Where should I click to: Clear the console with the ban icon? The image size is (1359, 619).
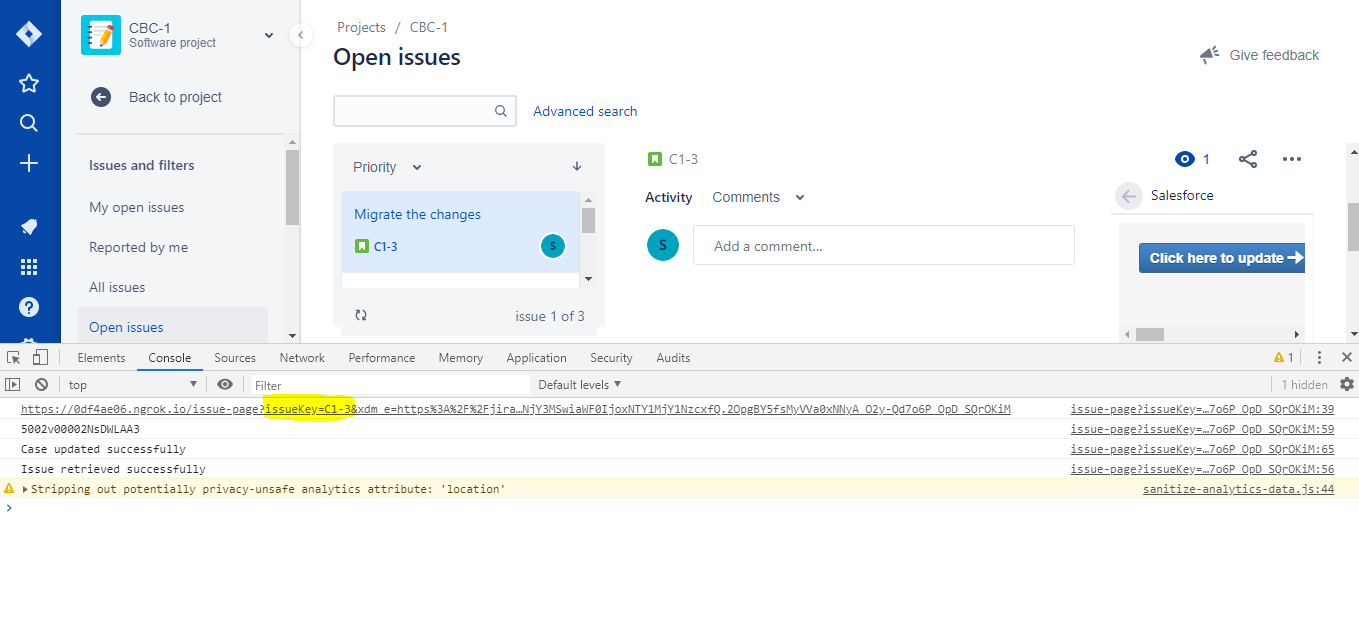tap(41, 384)
